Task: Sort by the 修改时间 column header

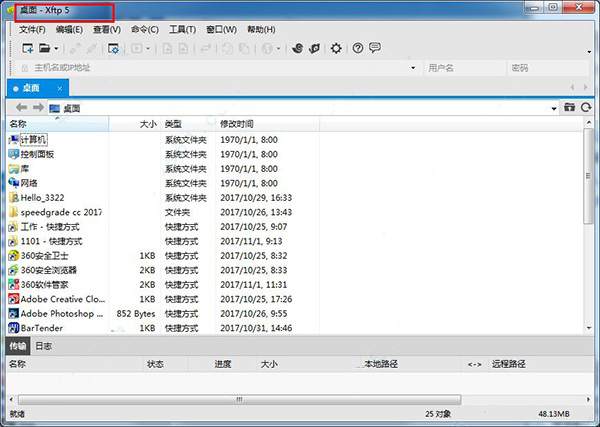Action: click(x=267, y=124)
